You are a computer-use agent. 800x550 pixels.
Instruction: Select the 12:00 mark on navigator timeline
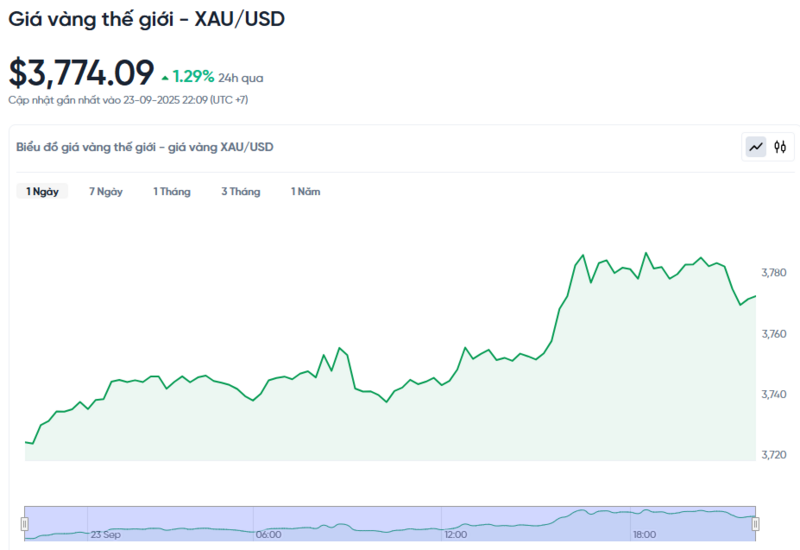[x=457, y=535]
